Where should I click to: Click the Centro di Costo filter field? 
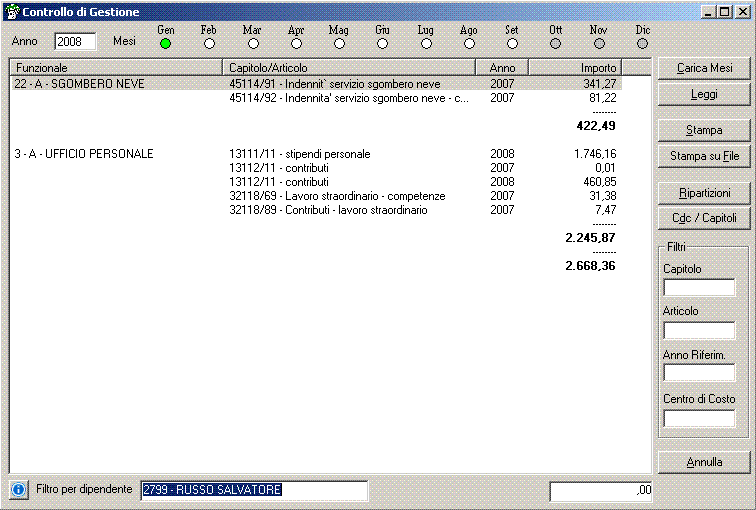(x=698, y=418)
